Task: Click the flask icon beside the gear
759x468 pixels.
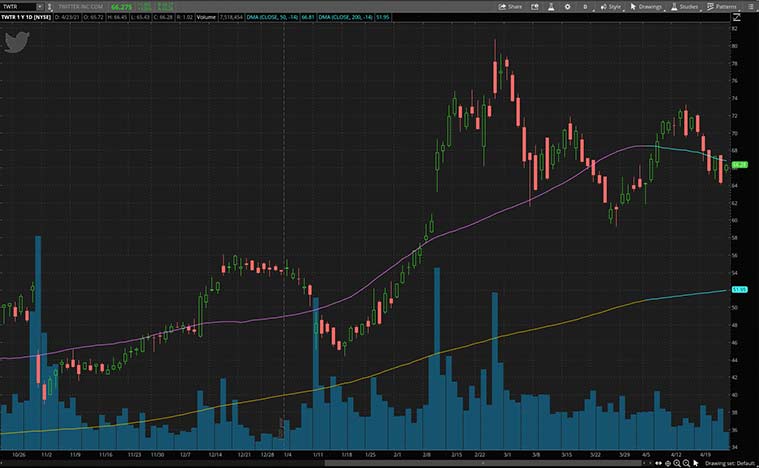Action: (x=551, y=7)
